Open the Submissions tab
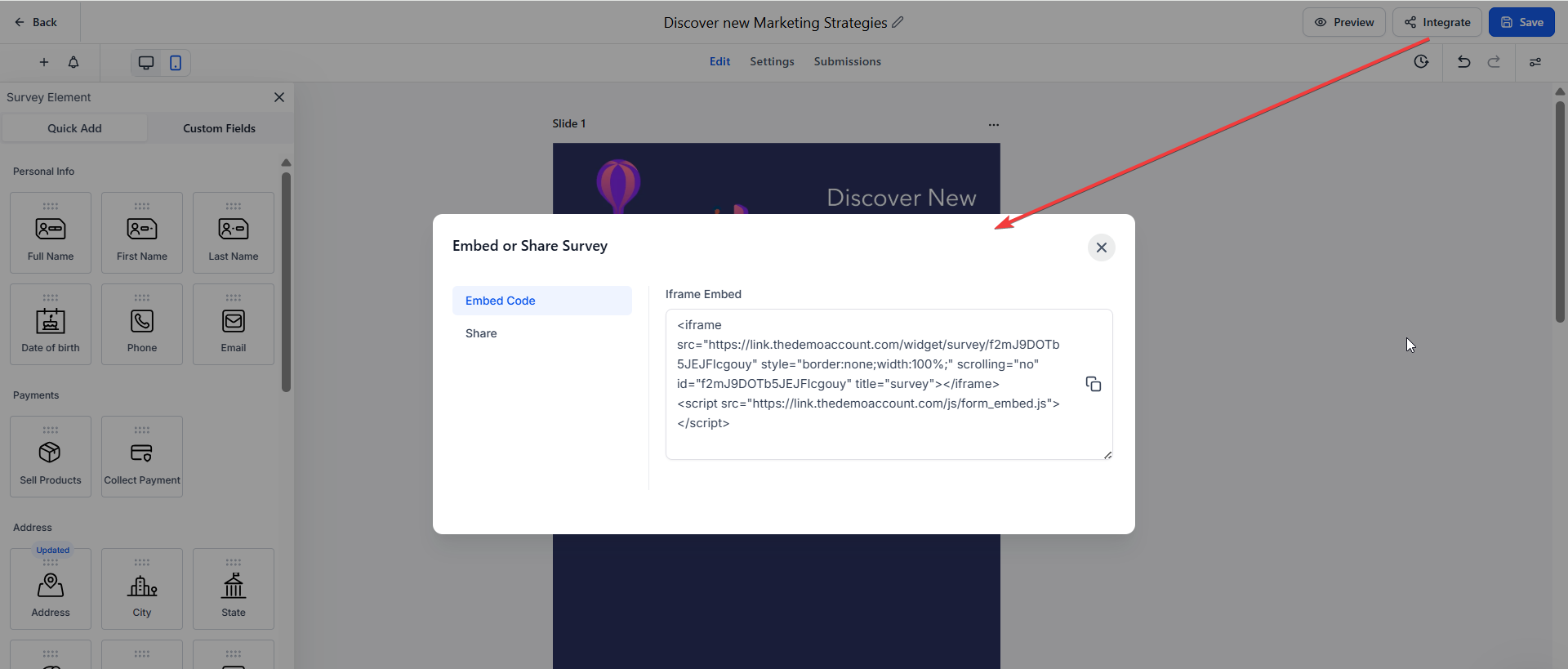The width and height of the screenshot is (1568, 669). (x=847, y=61)
